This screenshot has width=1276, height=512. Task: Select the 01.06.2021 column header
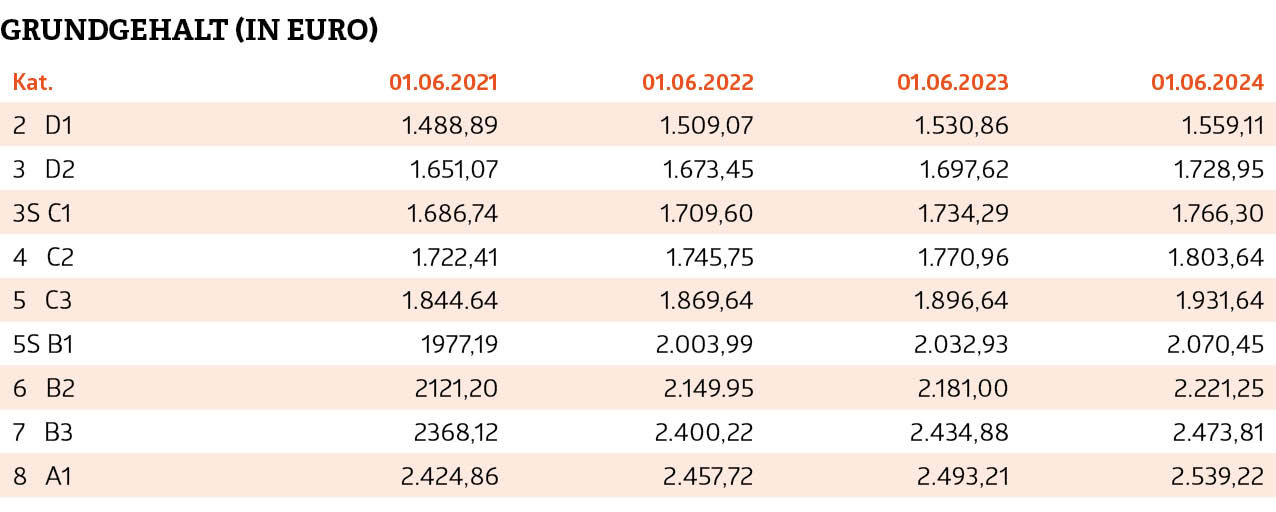pos(443,82)
